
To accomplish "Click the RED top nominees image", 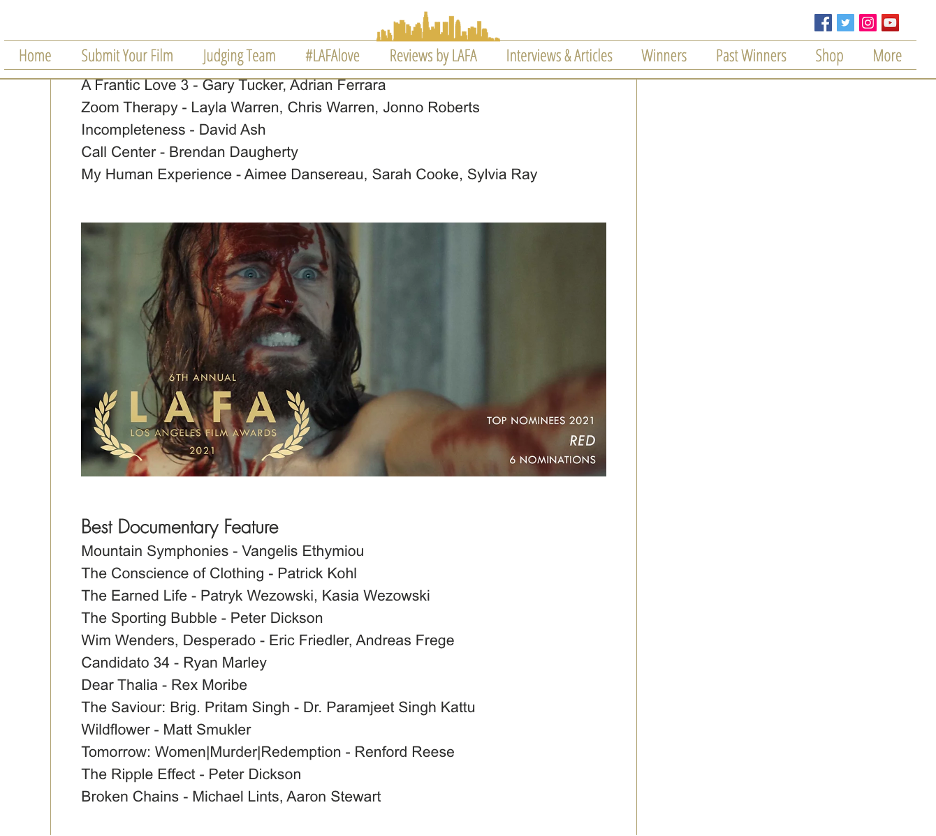I will click(343, 349).
